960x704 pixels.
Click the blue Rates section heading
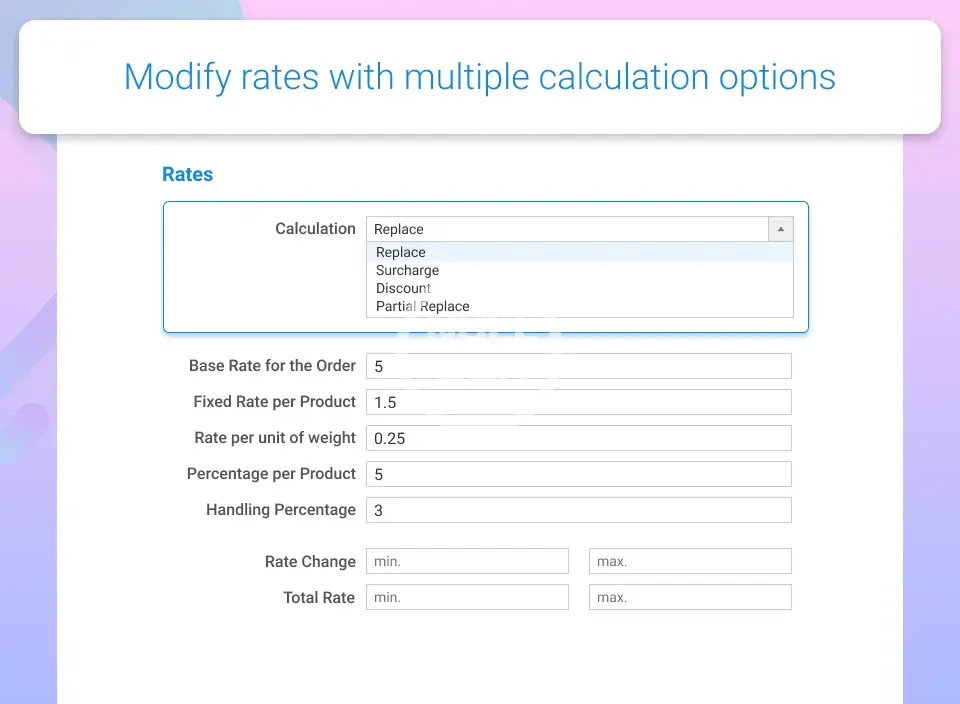coord(187,174)
